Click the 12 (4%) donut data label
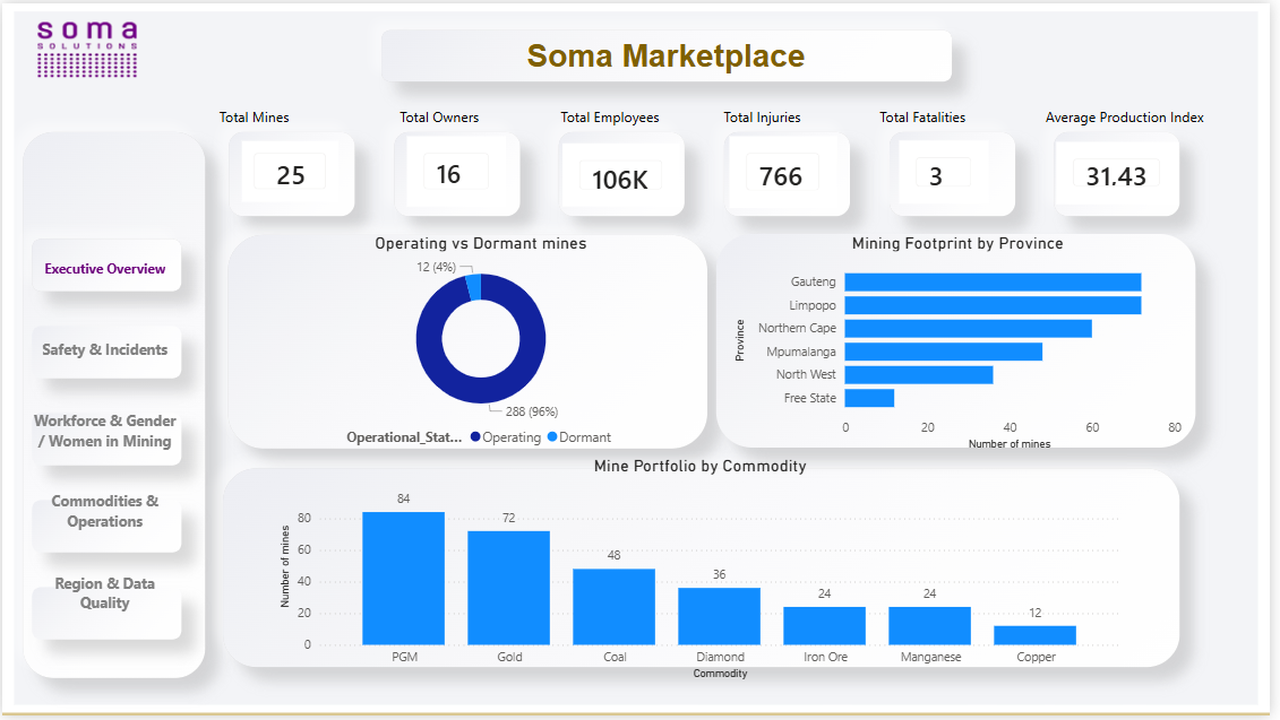This screenshot has height=720, width=1280. [434, 267]
